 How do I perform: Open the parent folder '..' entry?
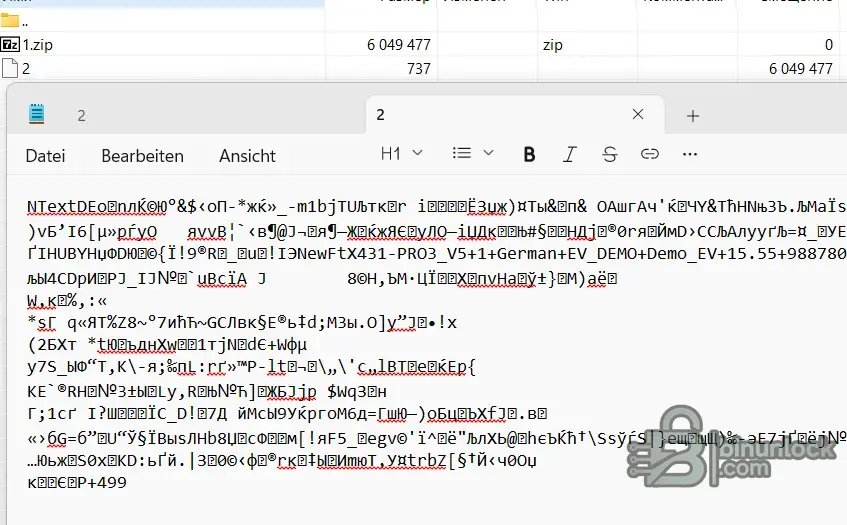(15, 22)
